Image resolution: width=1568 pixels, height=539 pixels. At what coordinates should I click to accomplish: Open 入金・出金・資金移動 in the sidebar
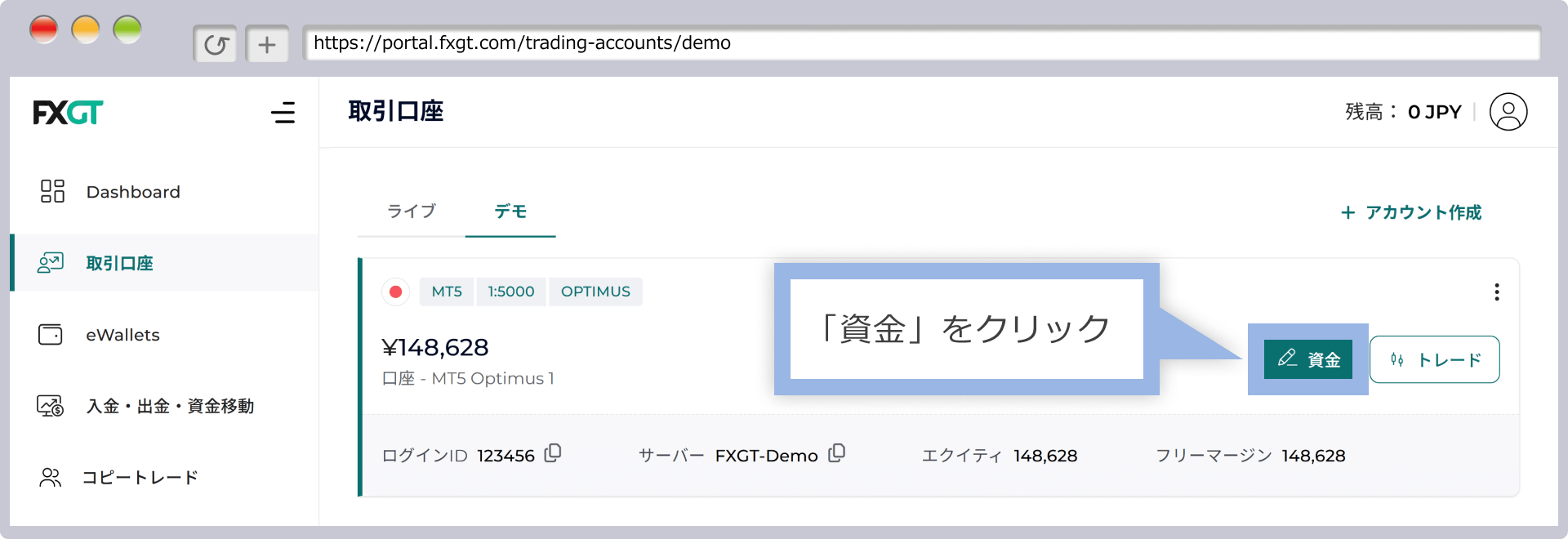[x=170, y=406]
